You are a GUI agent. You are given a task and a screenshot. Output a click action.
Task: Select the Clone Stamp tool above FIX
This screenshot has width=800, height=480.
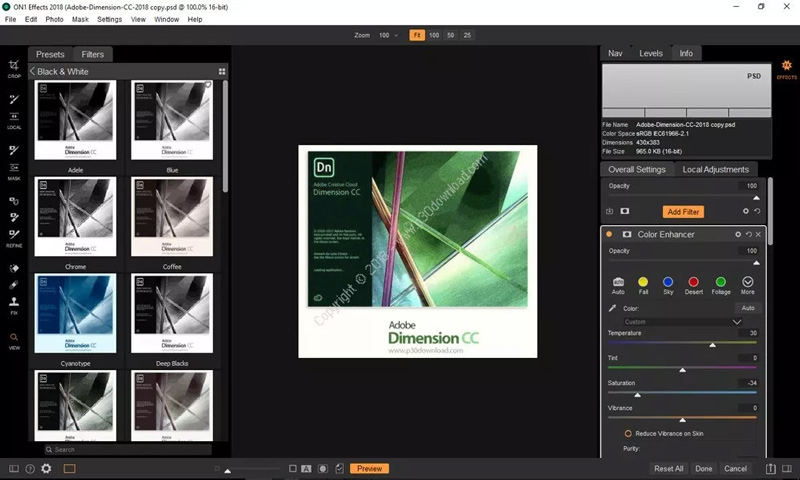pyautogui.click(x=14, y=301)
